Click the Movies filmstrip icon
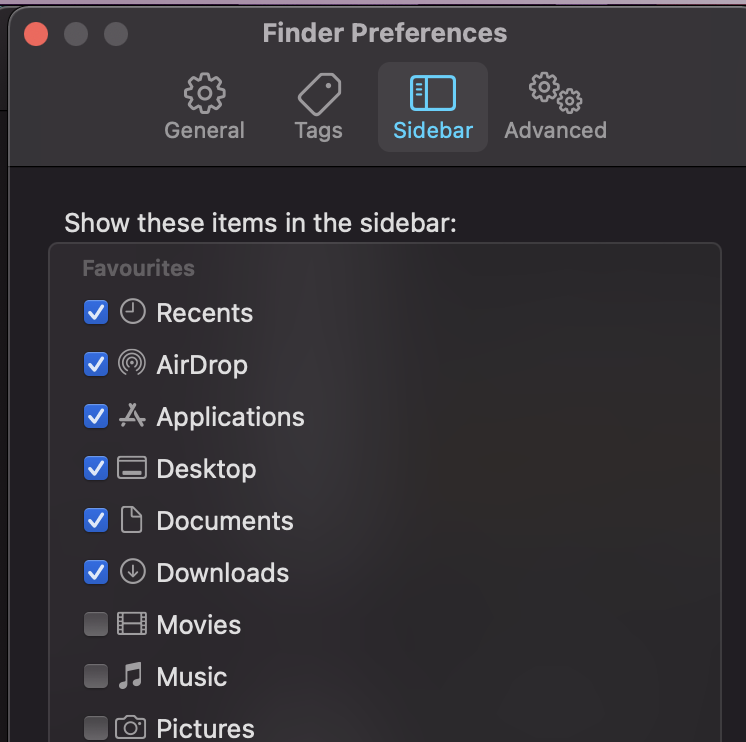 (132, 624)
